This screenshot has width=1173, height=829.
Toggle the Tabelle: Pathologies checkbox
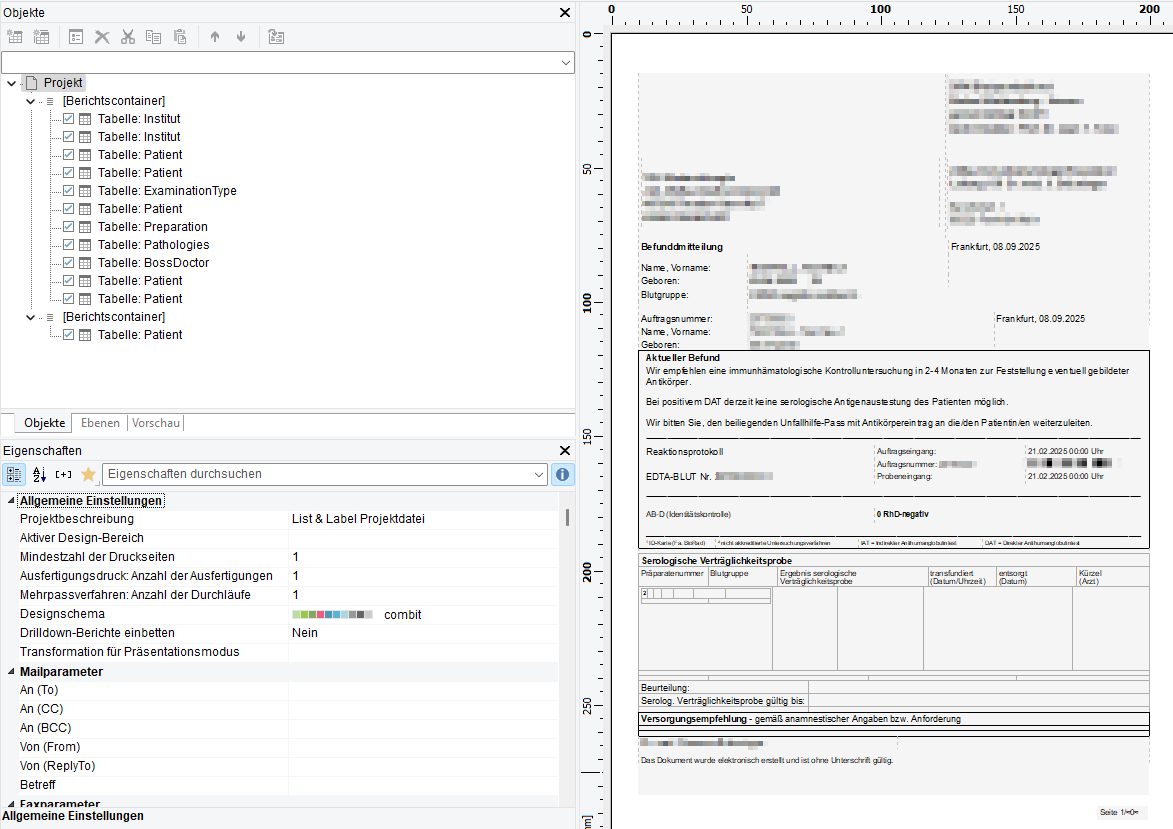pyautogui.click(x=69, y=245)
